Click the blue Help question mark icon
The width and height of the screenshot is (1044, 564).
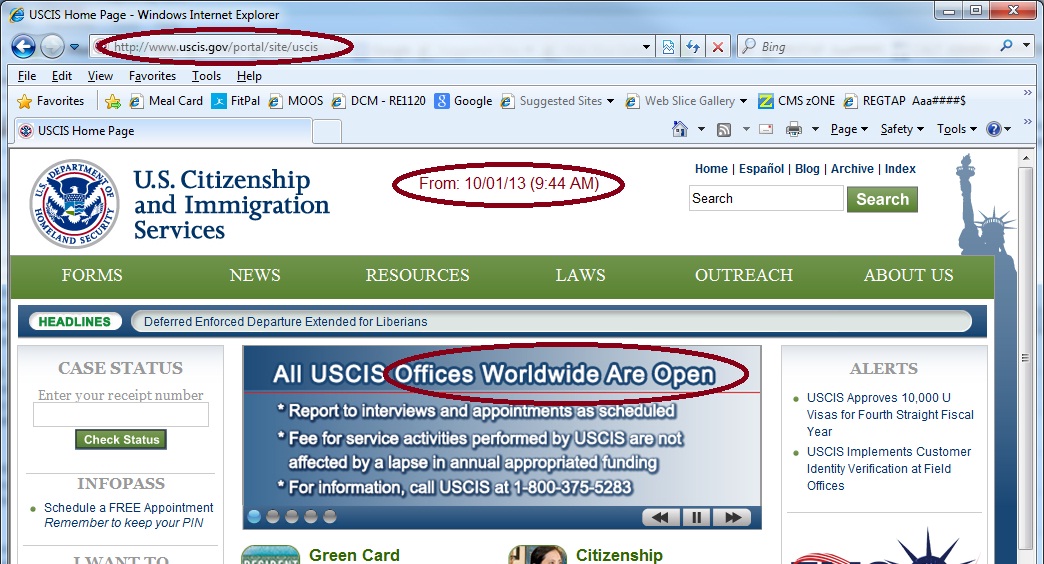[x=994, y=129]
